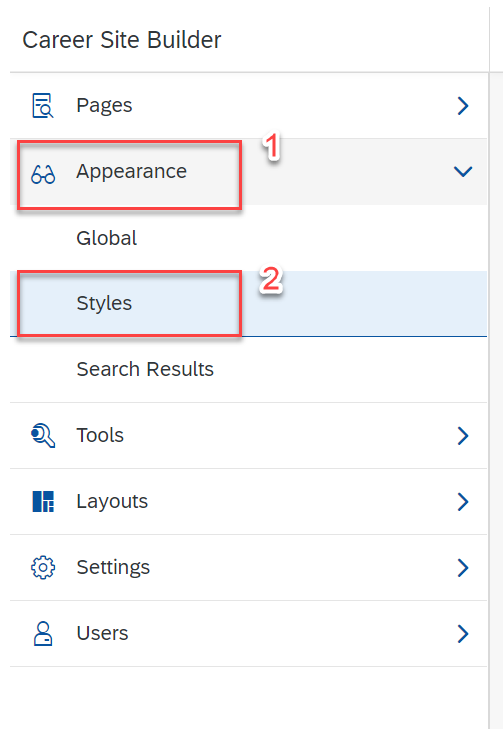Expand the Tools section chevron
The width and height of the screenshot is (503, 729).
pos(463,436)
